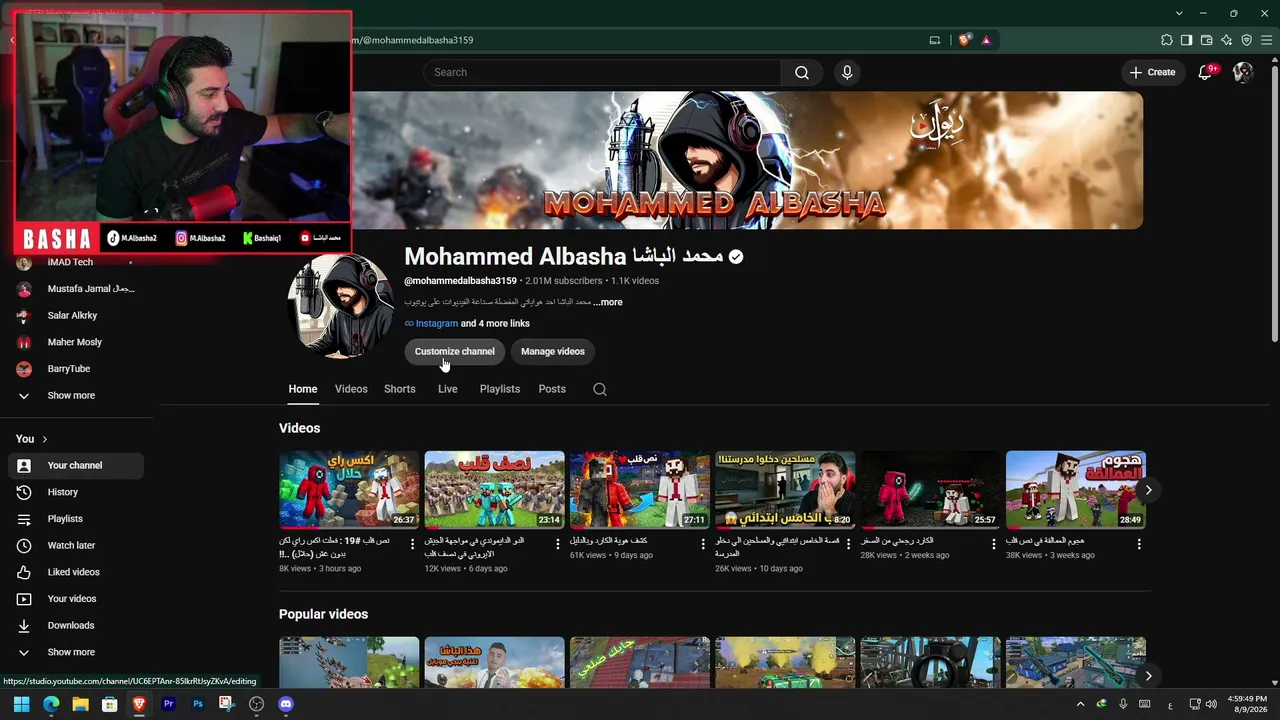Show next videos in Popular videos row
Image resolution: width=1280 pixels, height=720 pixels.
(x=1148, y=676)
